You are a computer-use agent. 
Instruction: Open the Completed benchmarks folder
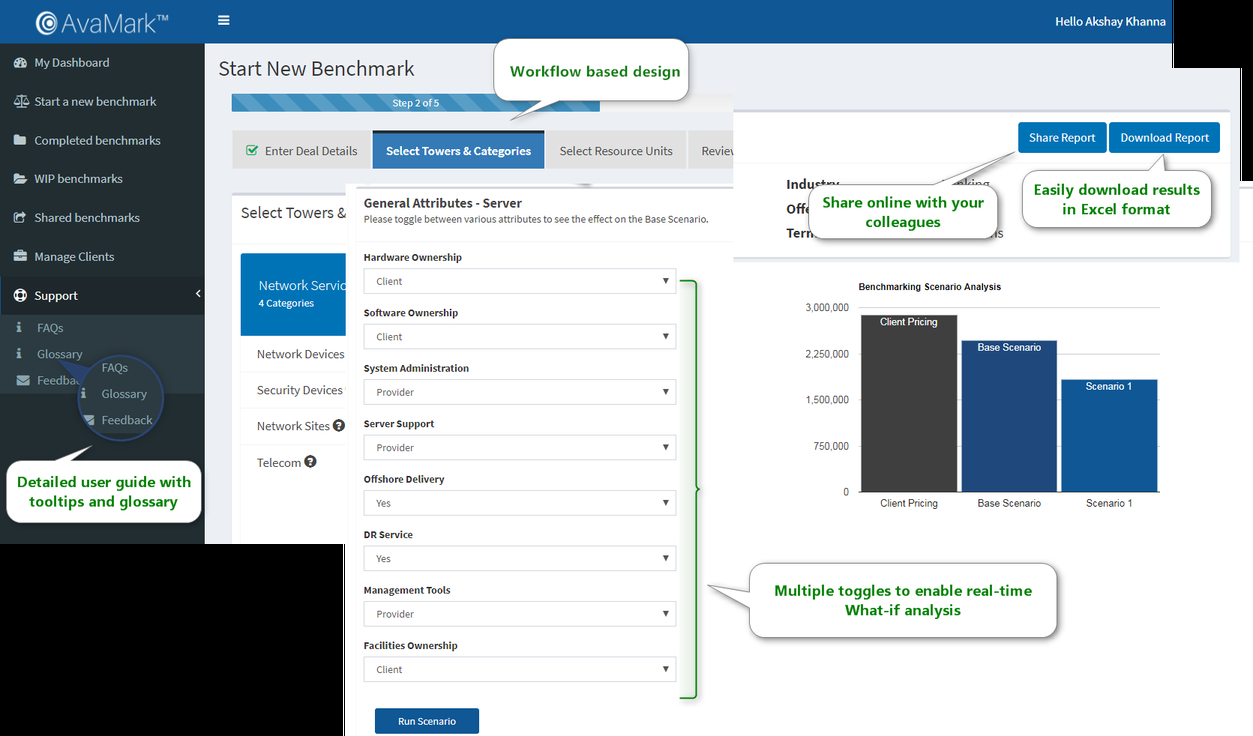[96, 141]
